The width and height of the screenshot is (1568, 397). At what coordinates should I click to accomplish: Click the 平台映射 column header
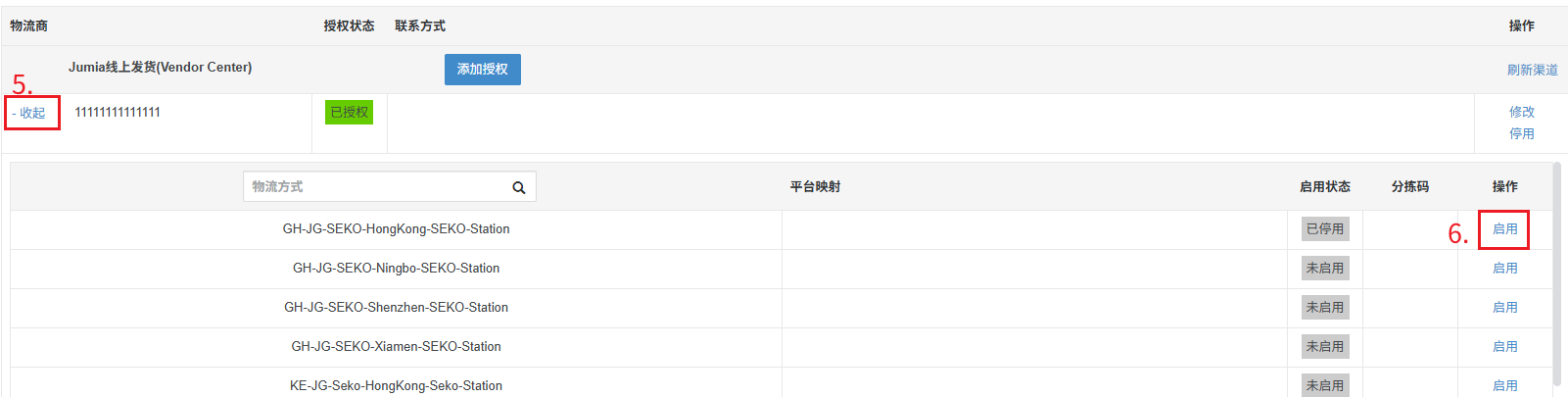tap(815, 186)
